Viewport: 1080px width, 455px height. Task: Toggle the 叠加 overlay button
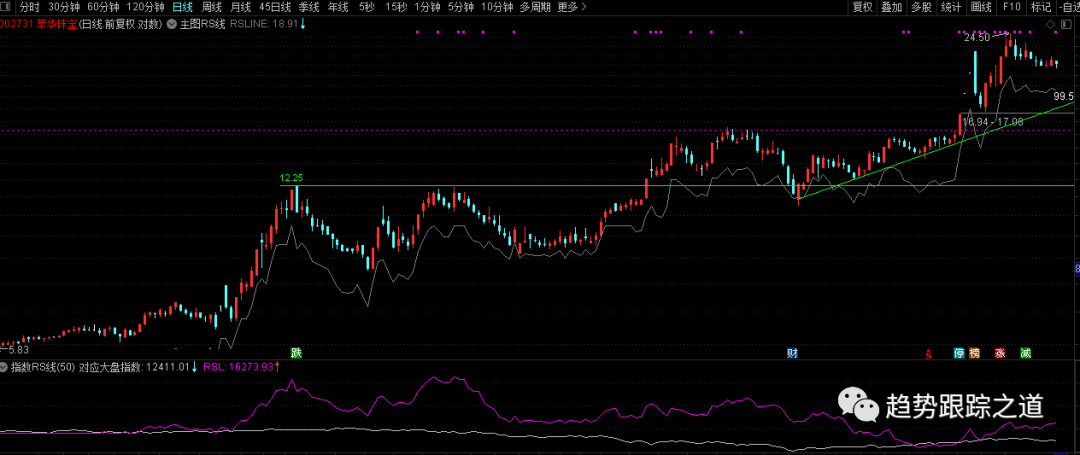tap(892, 7)
